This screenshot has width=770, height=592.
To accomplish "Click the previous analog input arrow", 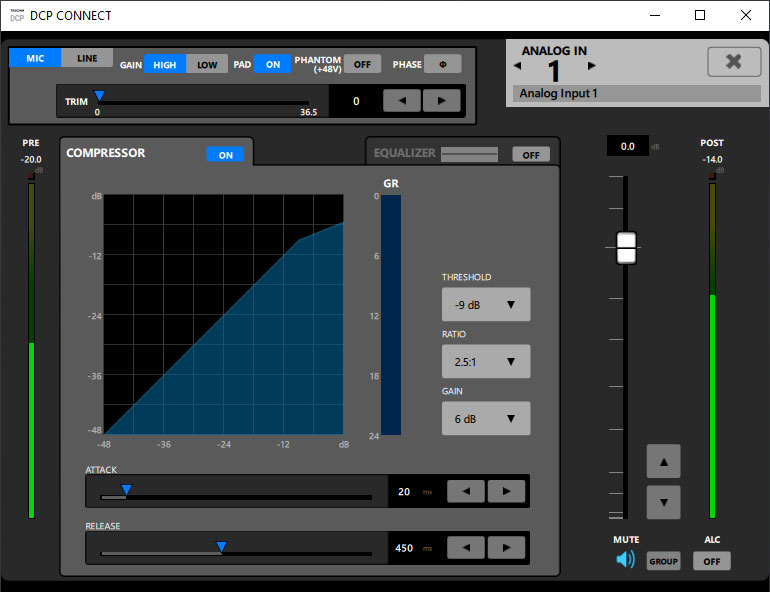I will point(518,66).
